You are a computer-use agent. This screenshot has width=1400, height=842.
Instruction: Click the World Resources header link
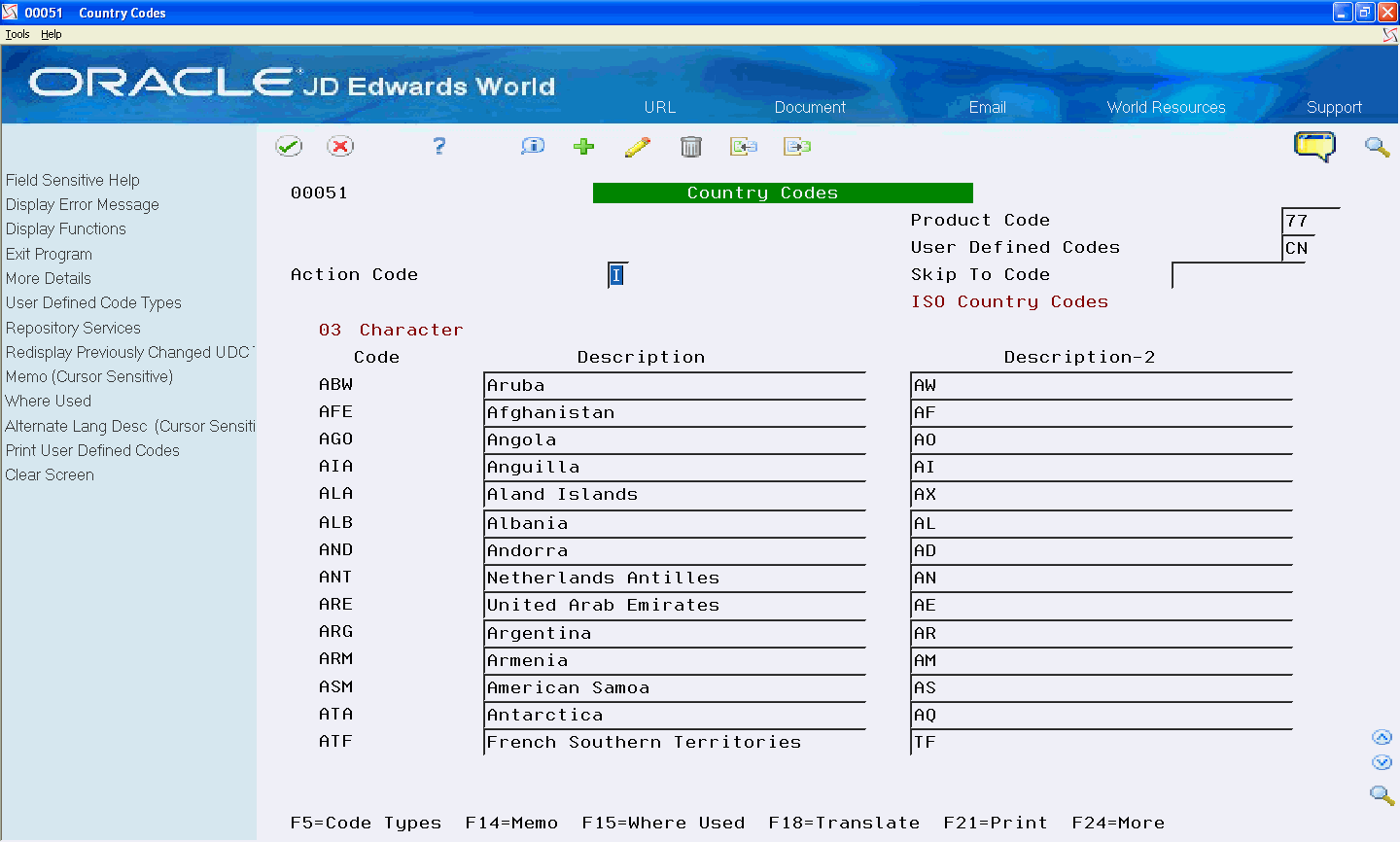pyautogui.click(x=1166, y=108)
